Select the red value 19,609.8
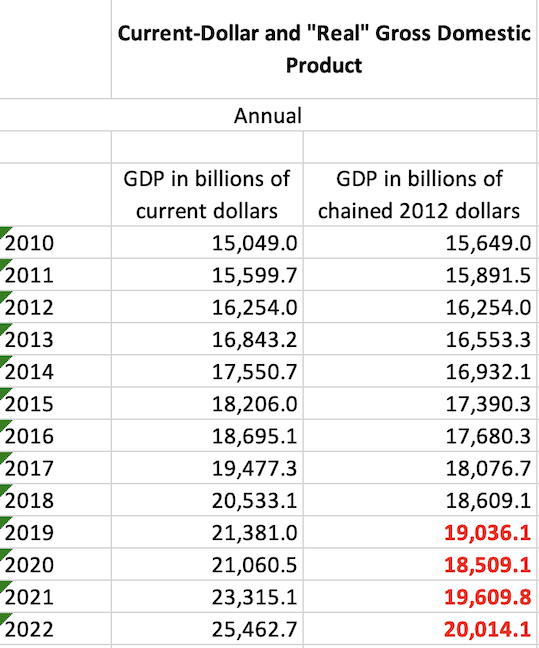The height and width of the screenshot is (648, 539). point(420,597)
